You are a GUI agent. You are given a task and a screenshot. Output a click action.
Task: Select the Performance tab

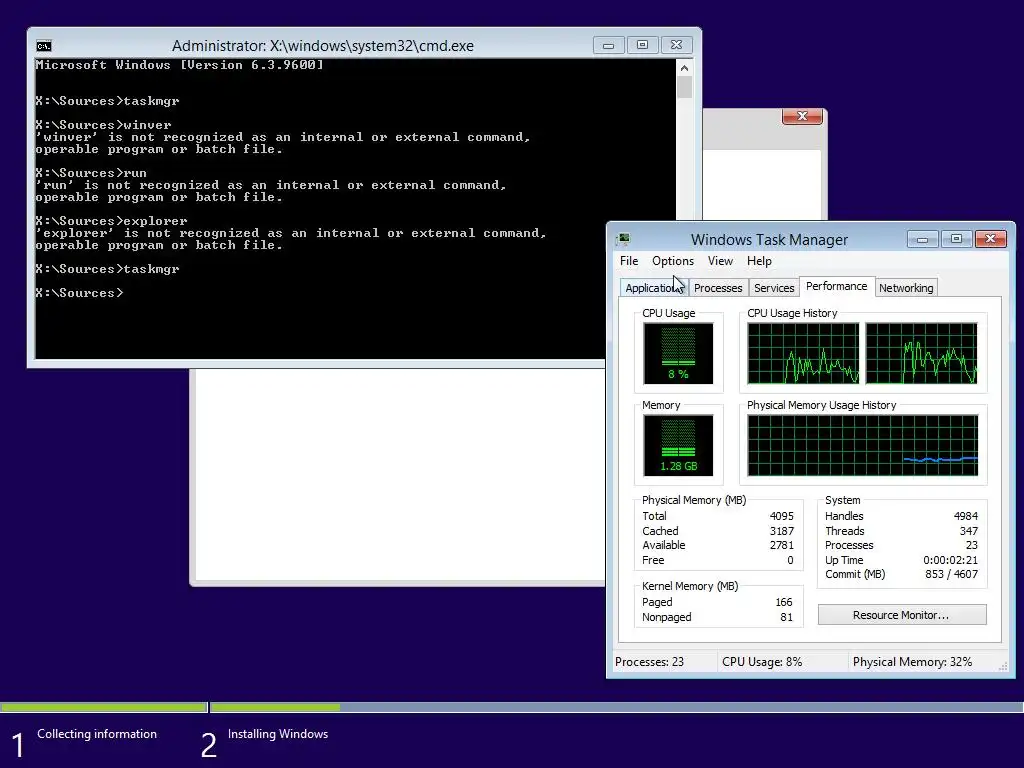pos(837,286)
